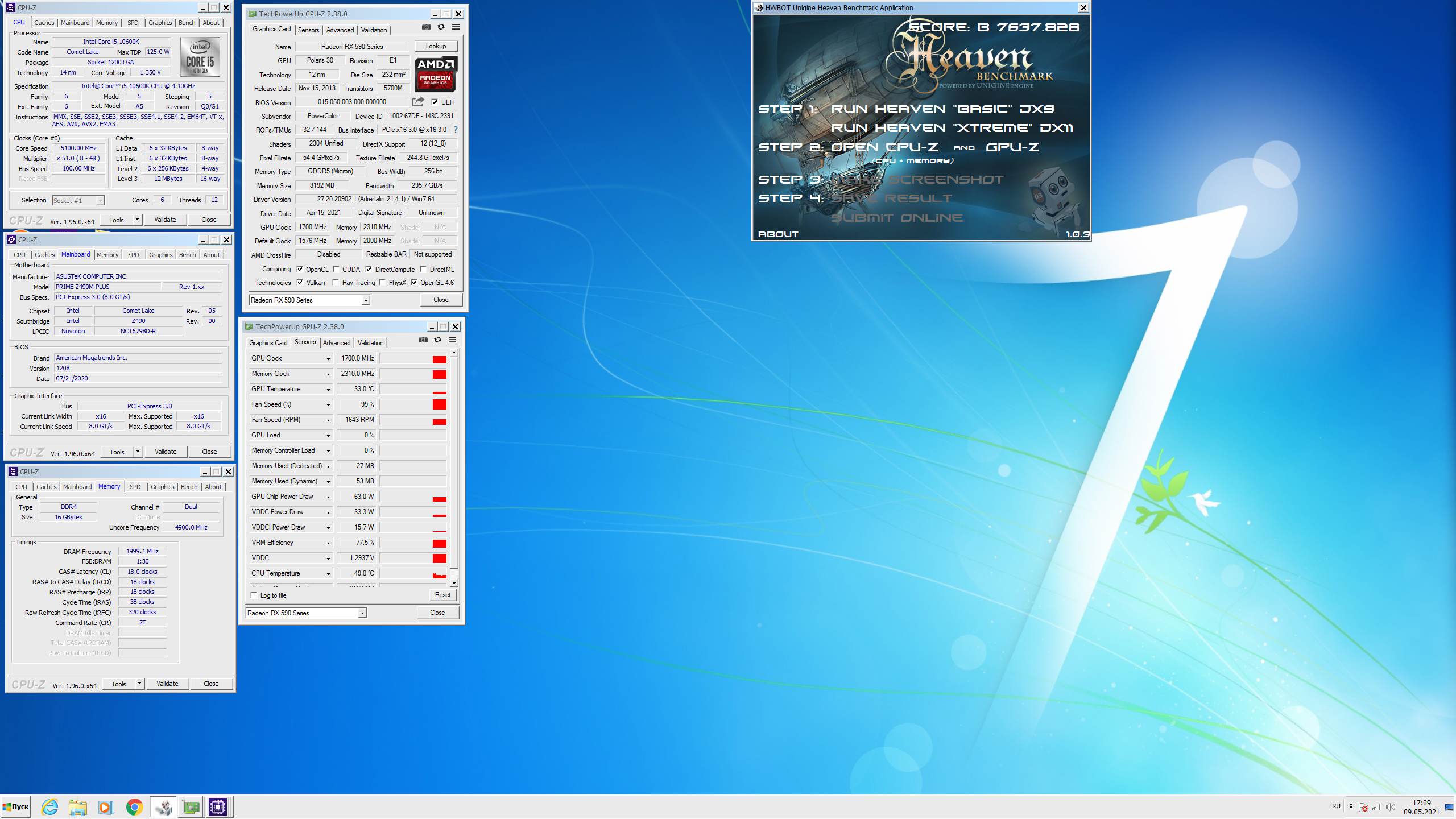This screenshot has width=1456, height=819.
Task: Toggle the PhysX checkbox
Action: (383, 283)
